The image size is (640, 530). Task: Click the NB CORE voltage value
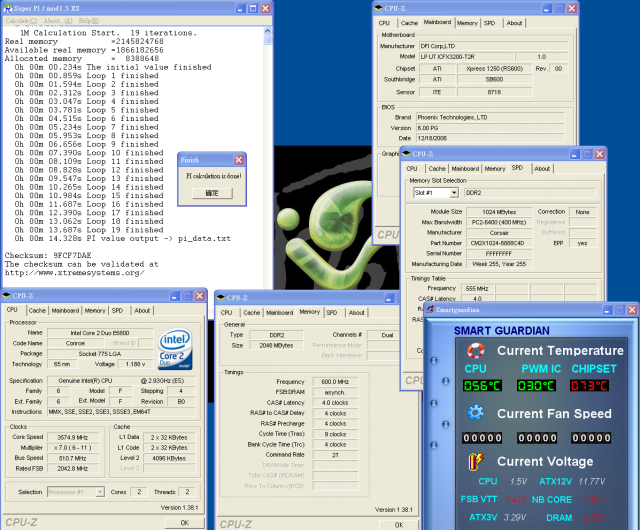pyautogui.click(x=594, y=499)
